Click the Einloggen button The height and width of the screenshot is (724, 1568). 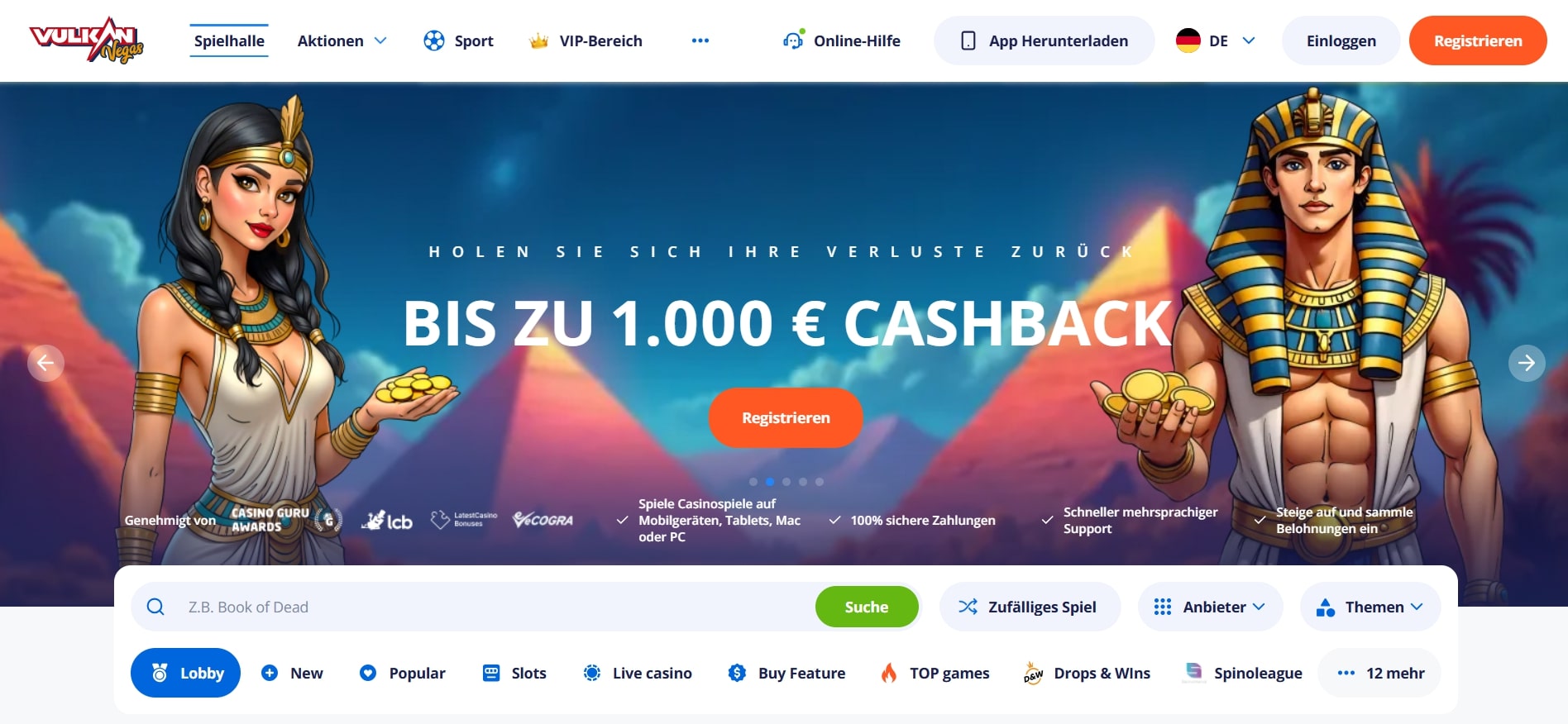pos(1341,40)
